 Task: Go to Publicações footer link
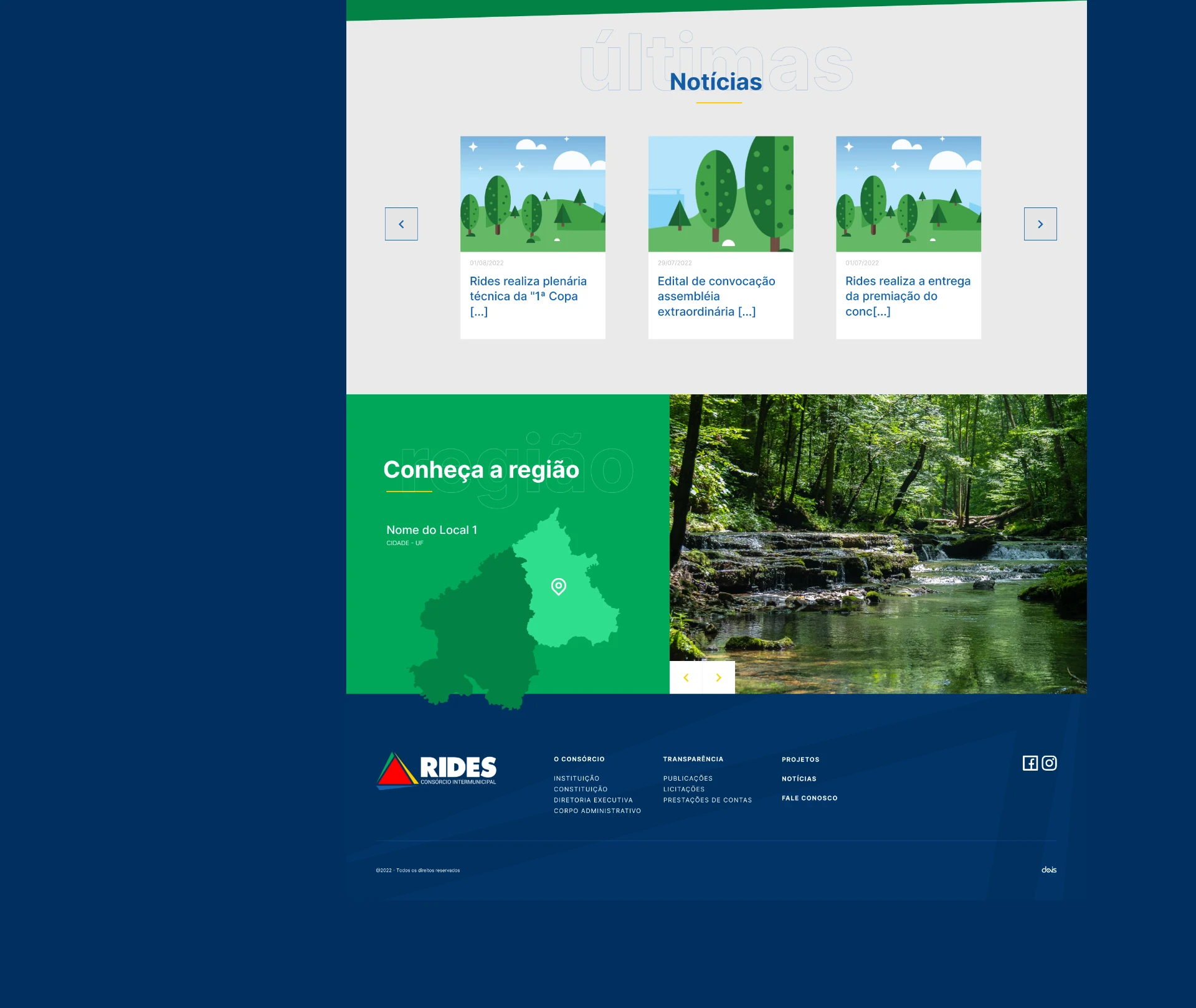[x=688, y=778]
